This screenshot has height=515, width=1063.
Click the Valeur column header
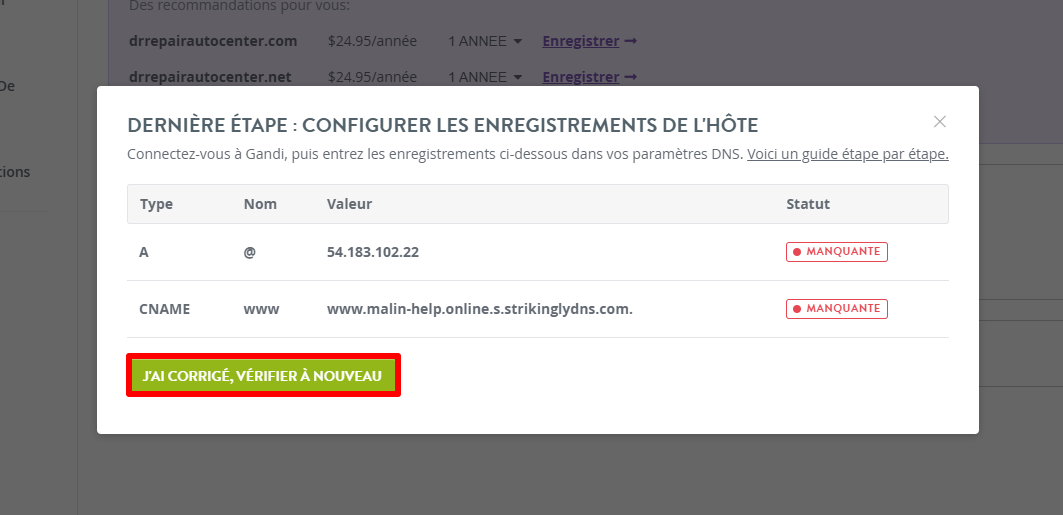[x=349, y=204]
